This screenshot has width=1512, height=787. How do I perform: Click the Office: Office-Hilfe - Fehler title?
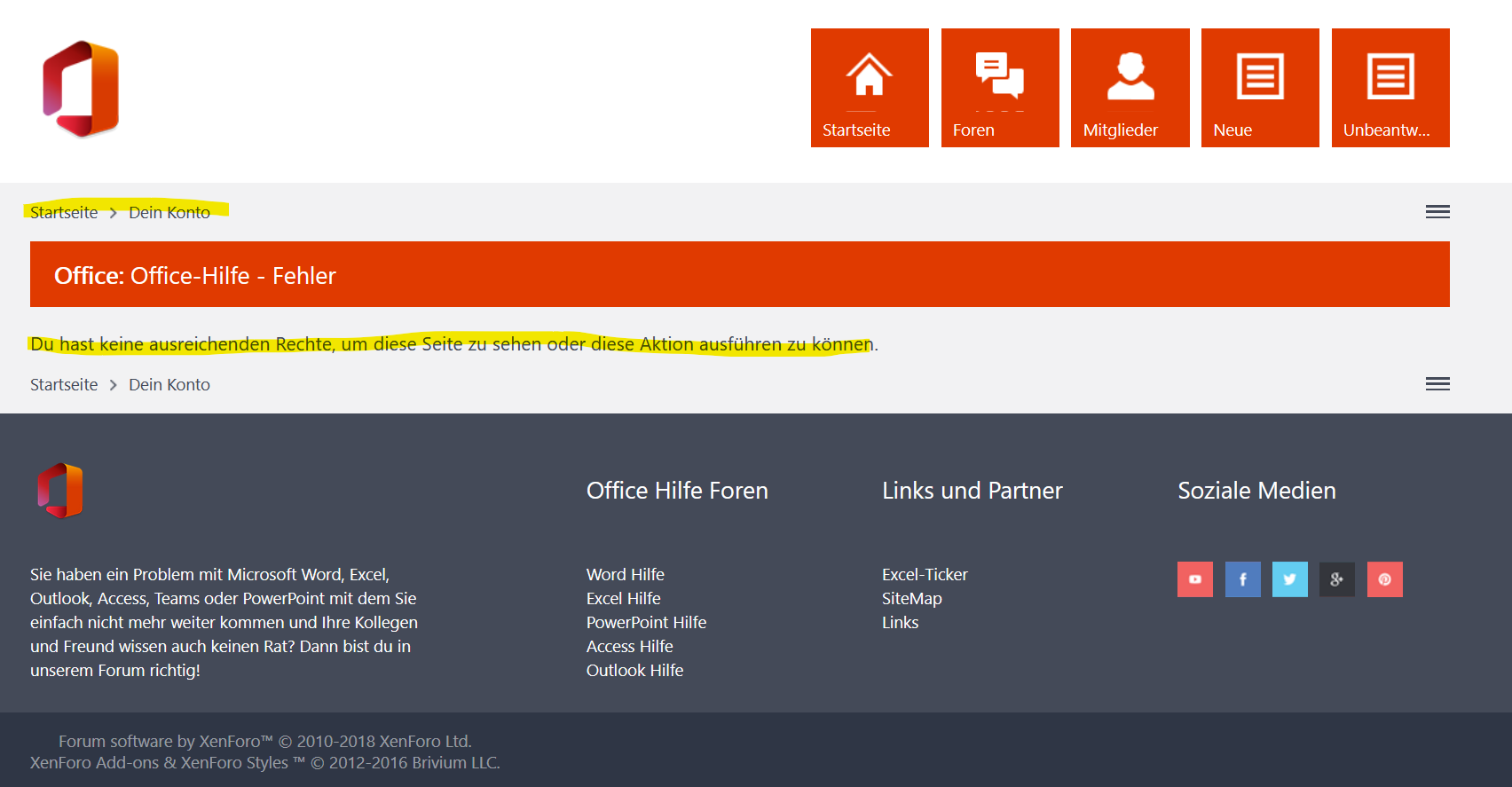click(x=195, y=275)
